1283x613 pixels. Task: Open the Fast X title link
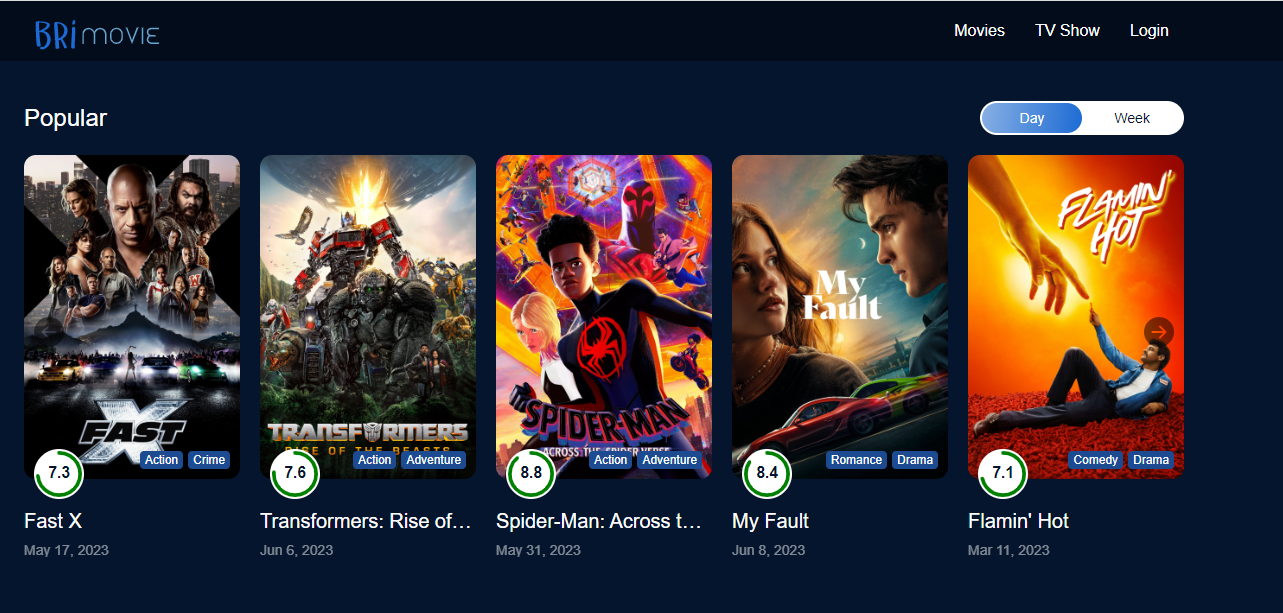point(53,521)
